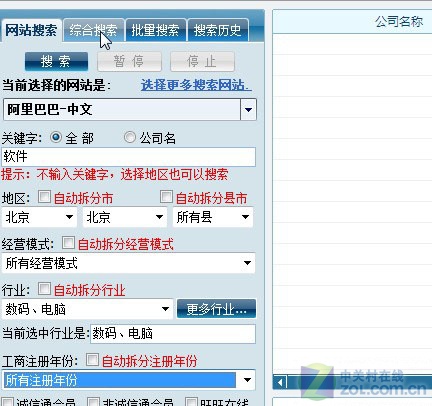The image size is (432, 406).
Task: Switch to the 网站搜索 tab
Action: (31, 30)
